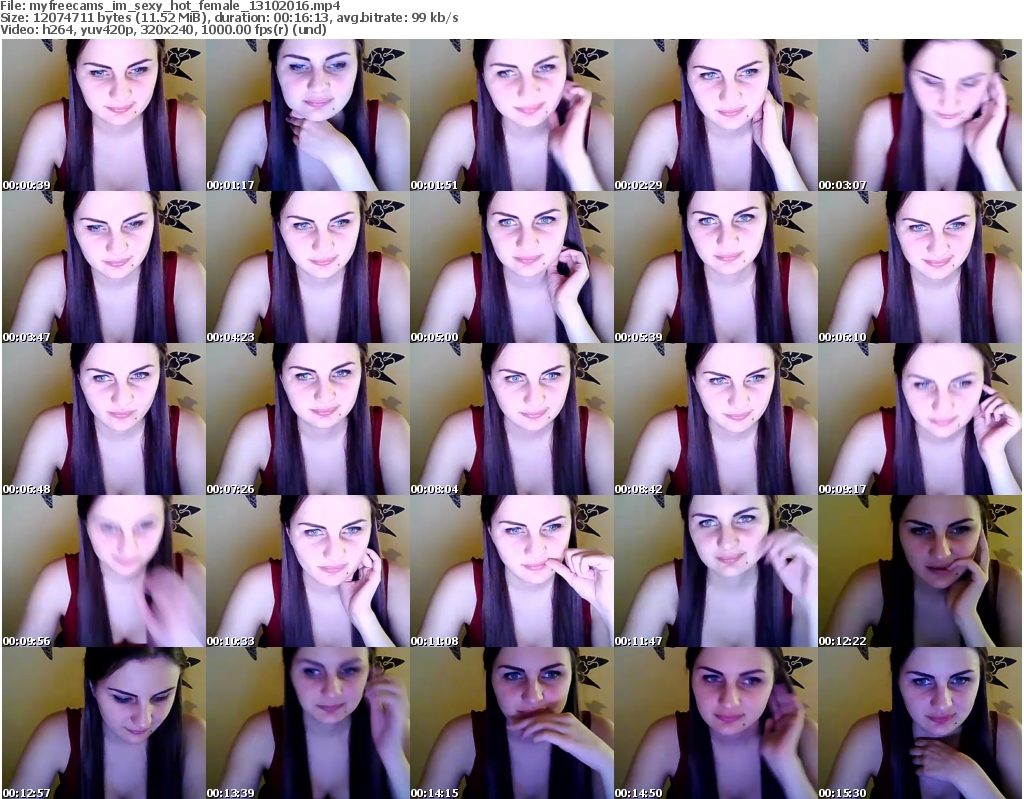This screenshot has height=799, width=1024.
Task: Pick the thumbnail stamped 00:14:15
Action: 511,723
